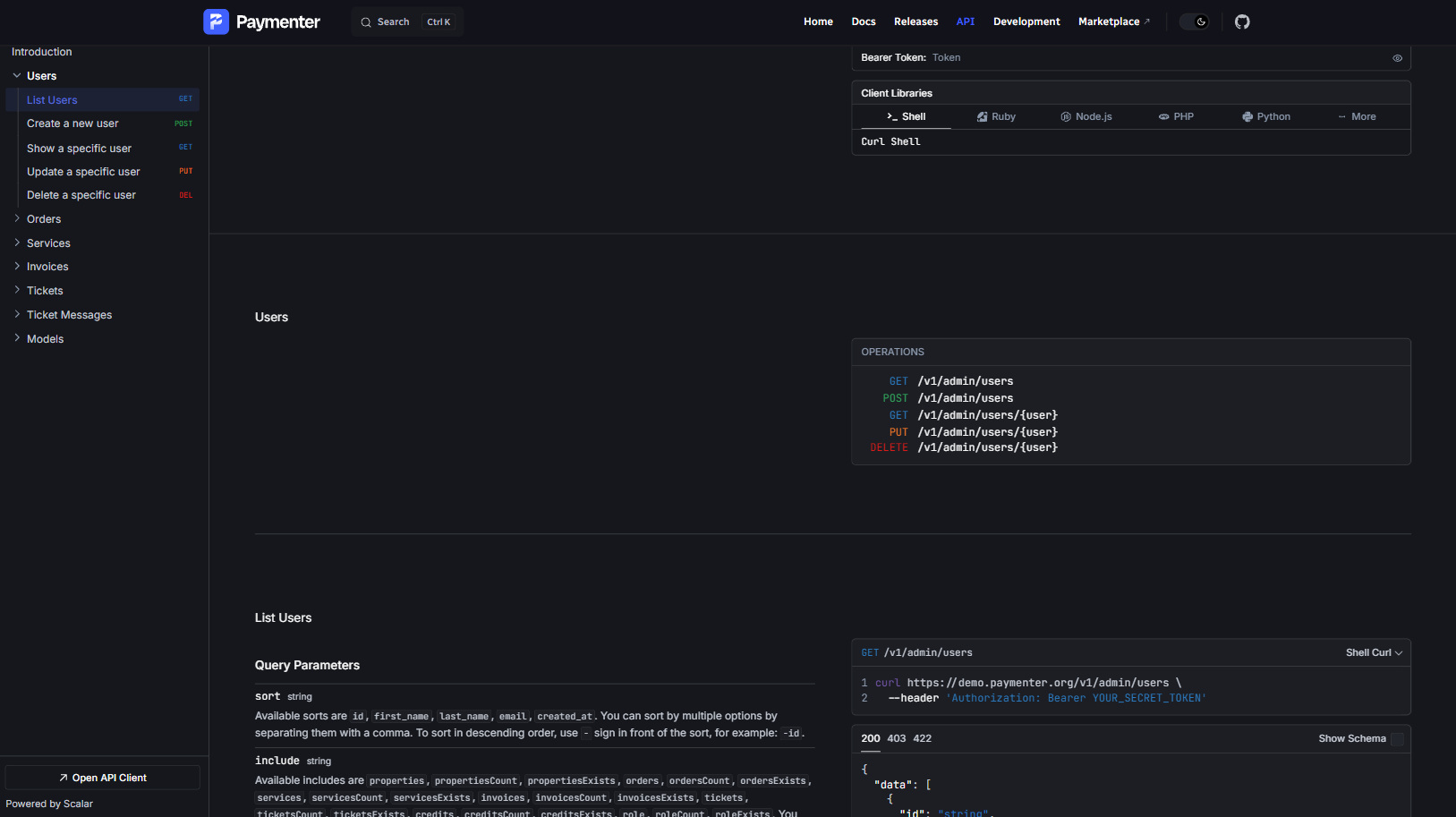Open the GitHub repository icon

1242,21
